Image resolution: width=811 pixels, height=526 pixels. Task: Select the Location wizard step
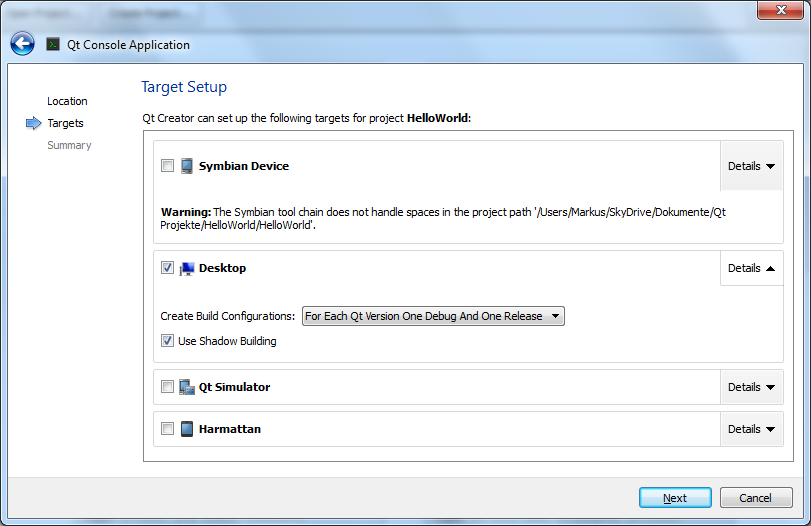(67, 101)
